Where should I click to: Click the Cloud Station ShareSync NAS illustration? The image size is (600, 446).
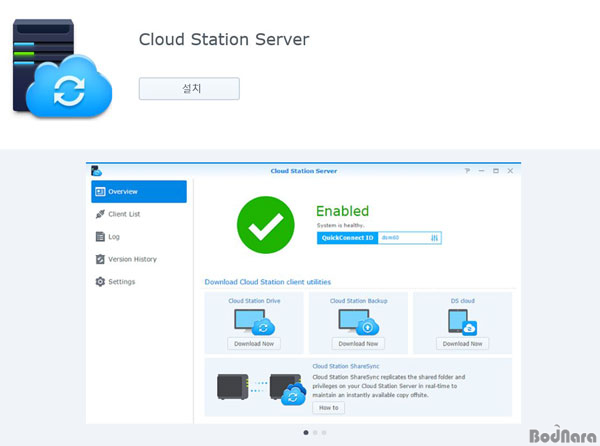(x=262, y=388)
